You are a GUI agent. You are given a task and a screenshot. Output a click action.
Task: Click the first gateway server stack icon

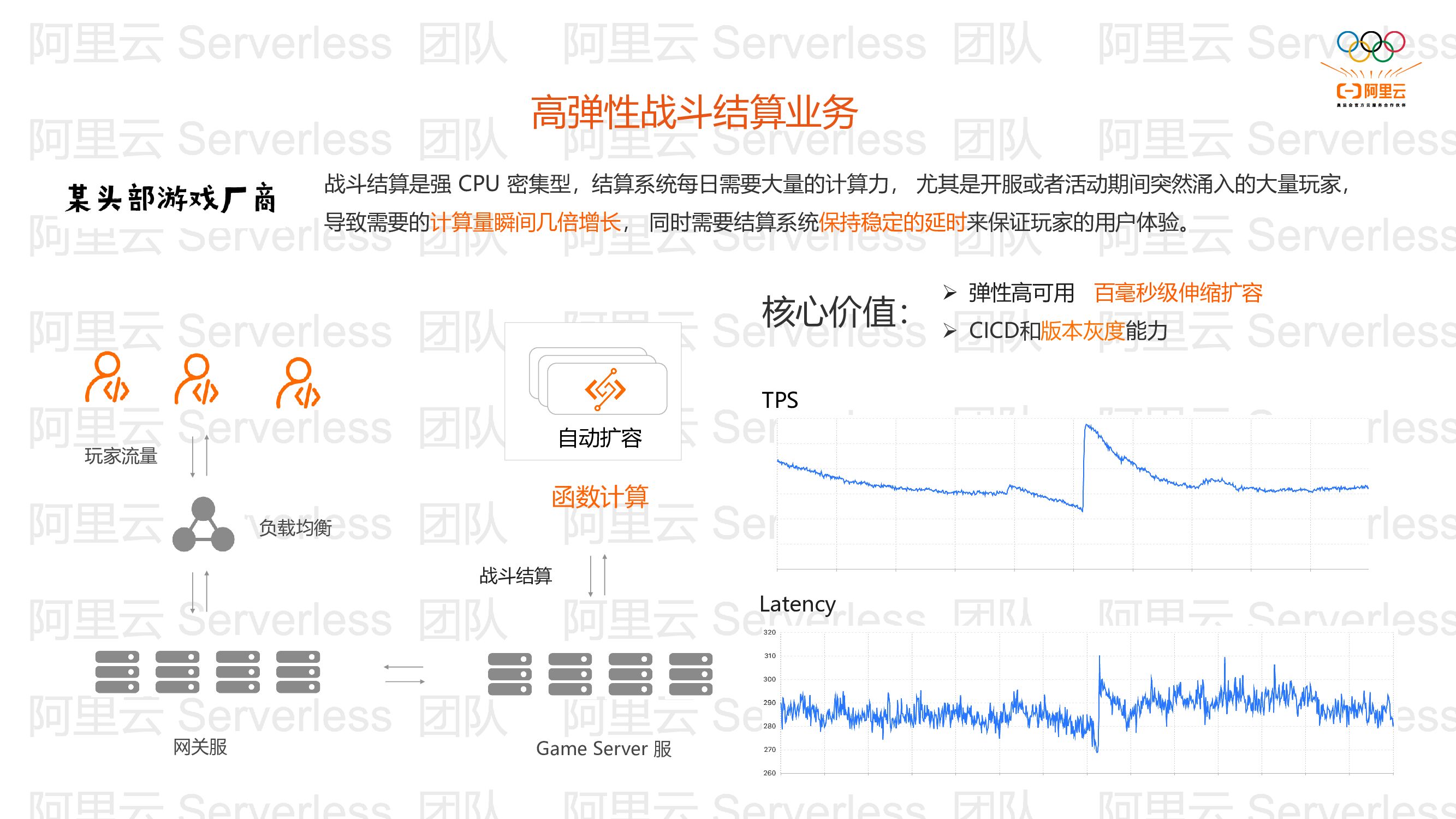(117, 672)
